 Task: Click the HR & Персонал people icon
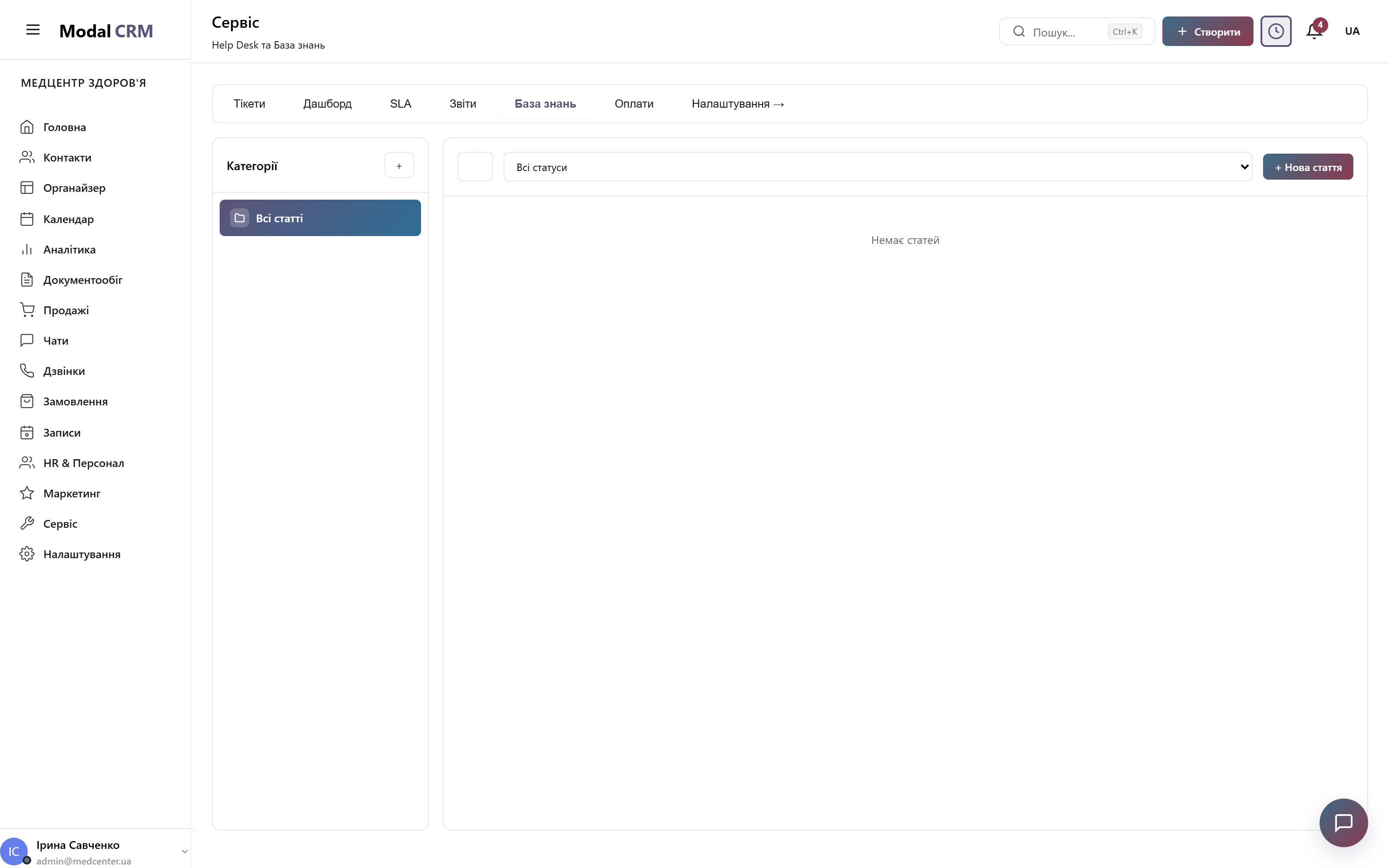point(27,463)
